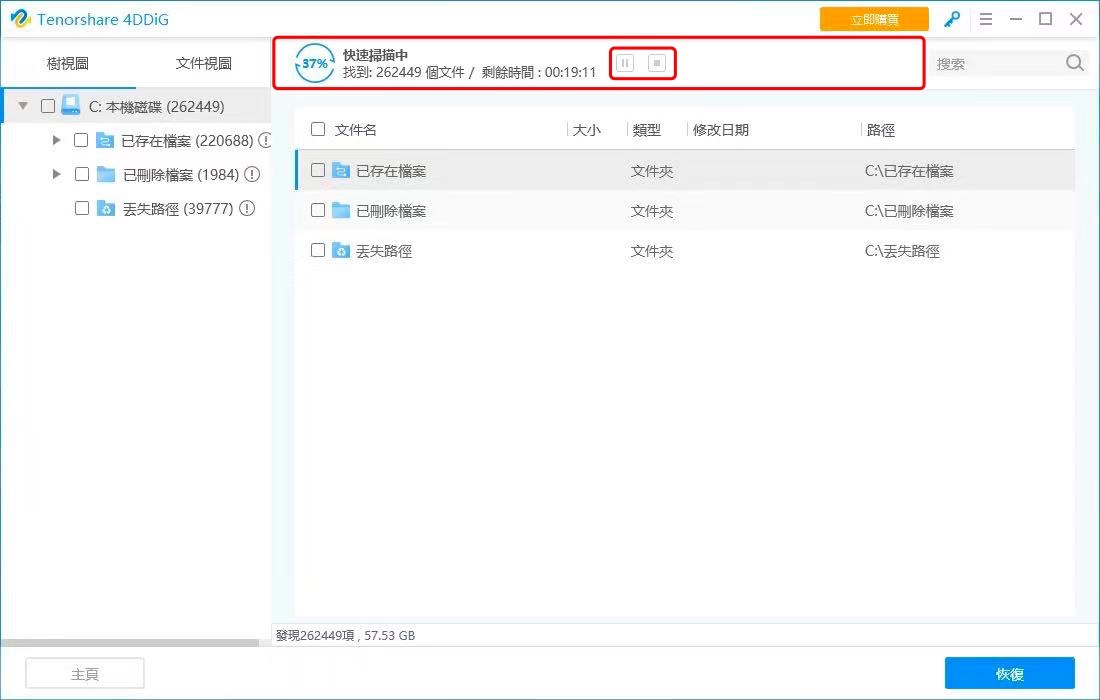This screenshot has width=1100, height=700.
Task: Click the 已存在檔案 file name in list
Action: coord(391,171)
